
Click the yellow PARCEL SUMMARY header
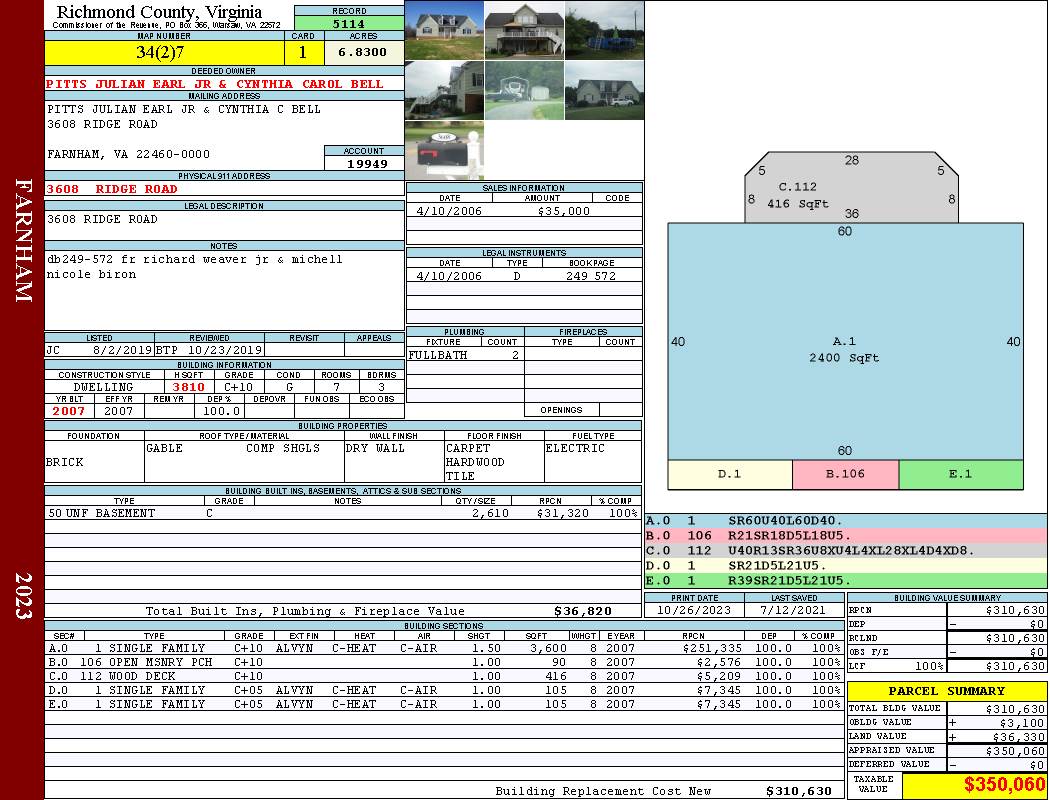point(947,691)
